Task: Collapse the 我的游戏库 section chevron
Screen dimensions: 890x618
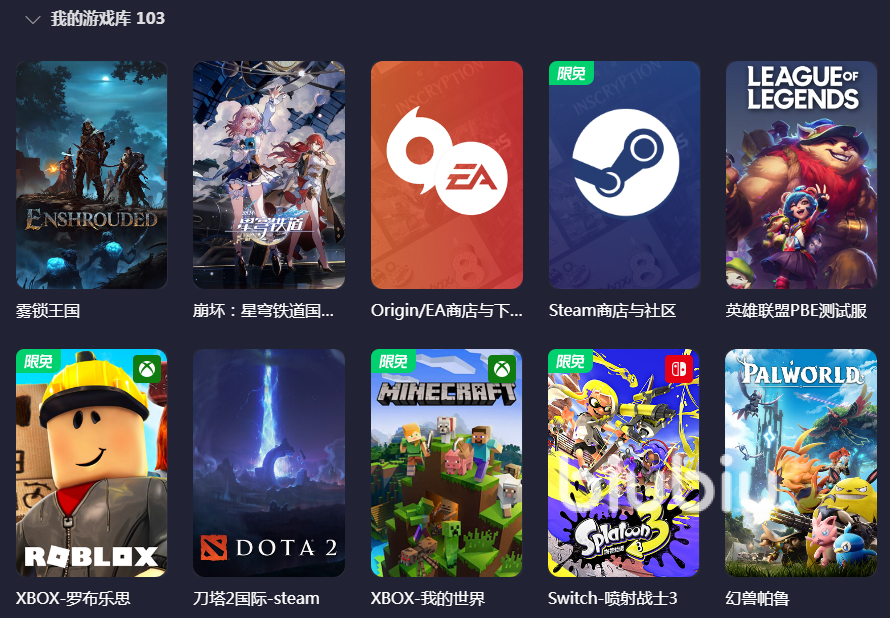Action: pyautogui.click(x=33, y=20)
